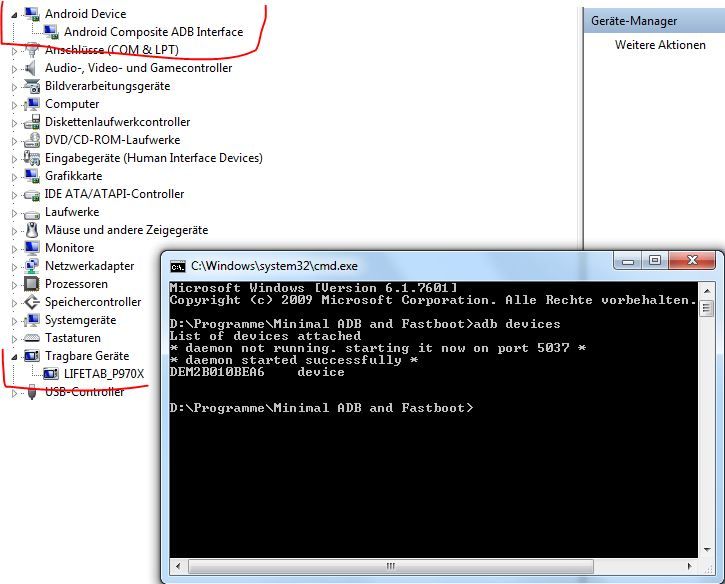The width and height of the screenshot is (725, 584).
Task: Expand the Audio-, Video- und Gamecontroller node
Action: pos(14,68)
